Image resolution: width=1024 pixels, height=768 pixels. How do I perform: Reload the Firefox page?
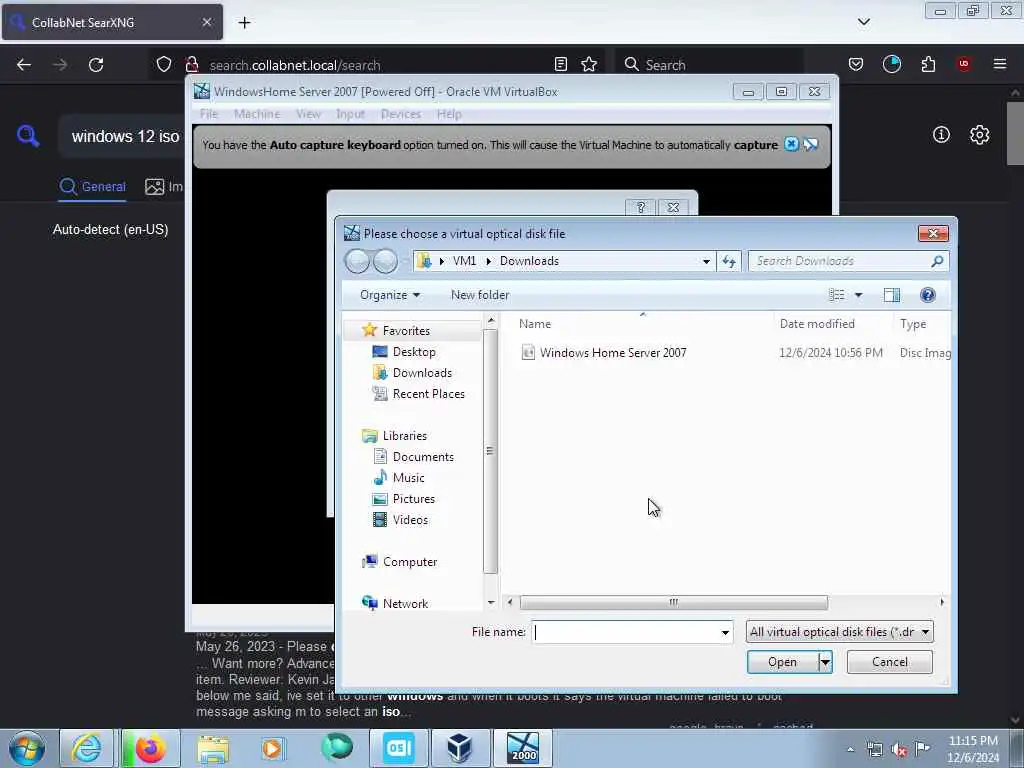click(x=96, y=65)
